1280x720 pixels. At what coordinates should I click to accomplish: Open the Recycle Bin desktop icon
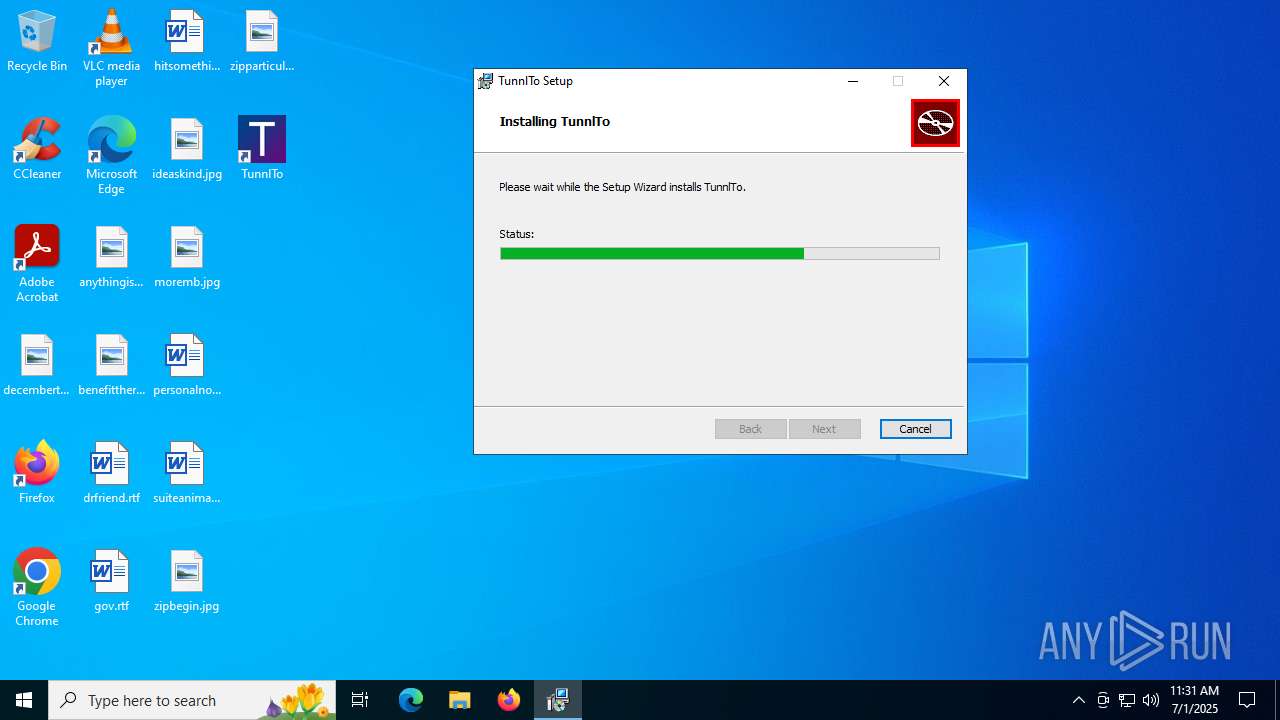tap(37, 42)
